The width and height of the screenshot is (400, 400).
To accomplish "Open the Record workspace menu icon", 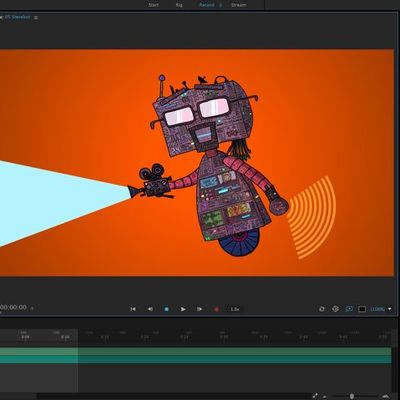I will [220, 5].
